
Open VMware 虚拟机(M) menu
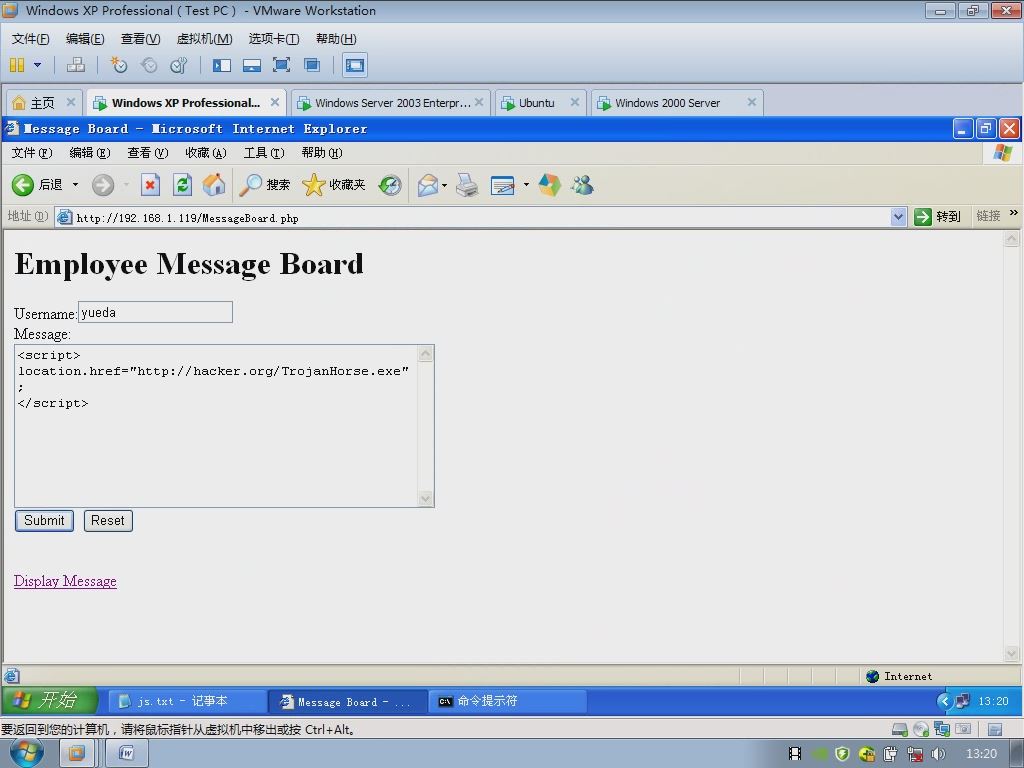204,39
